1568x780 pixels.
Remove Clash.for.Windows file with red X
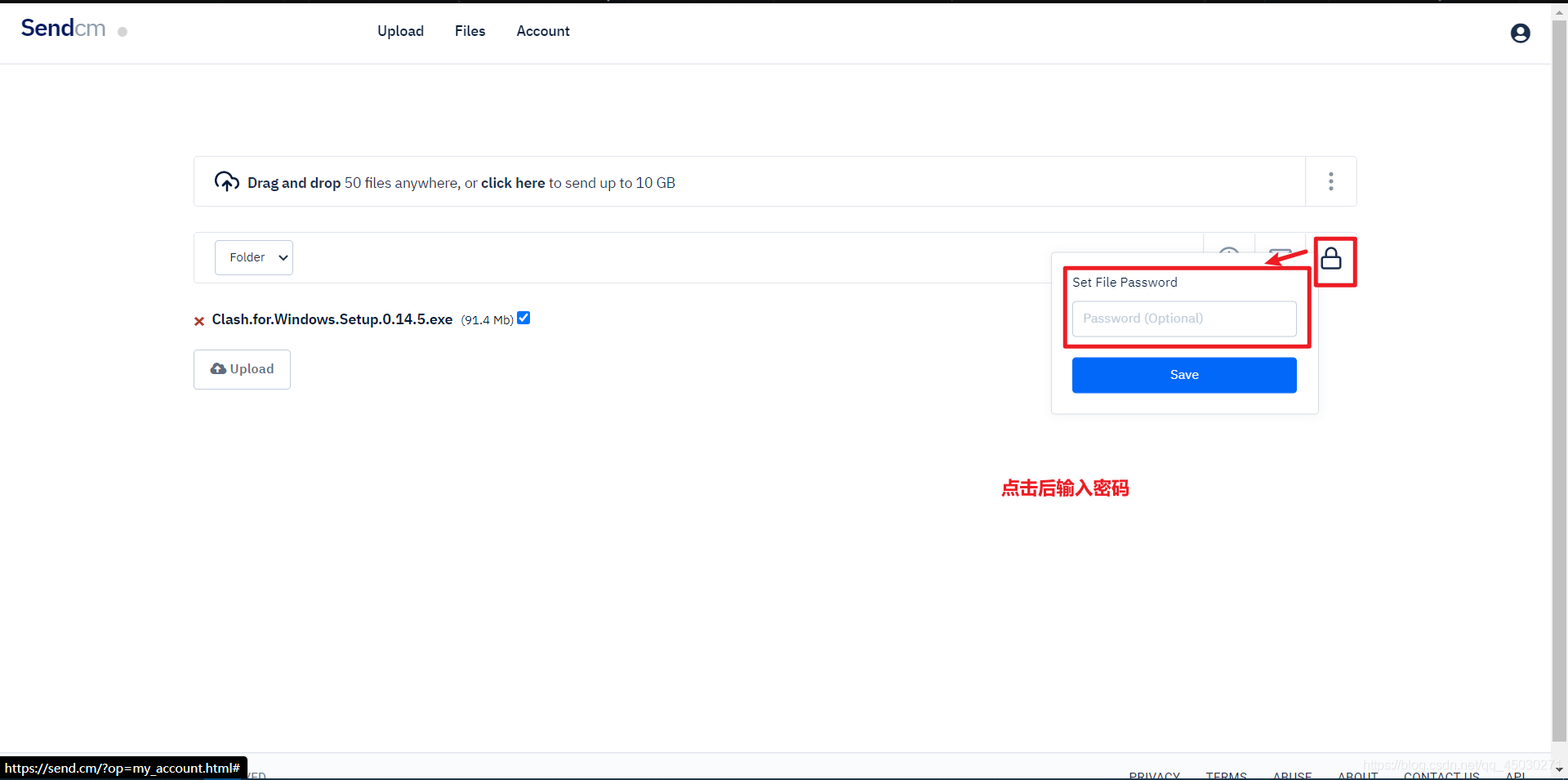198,321
